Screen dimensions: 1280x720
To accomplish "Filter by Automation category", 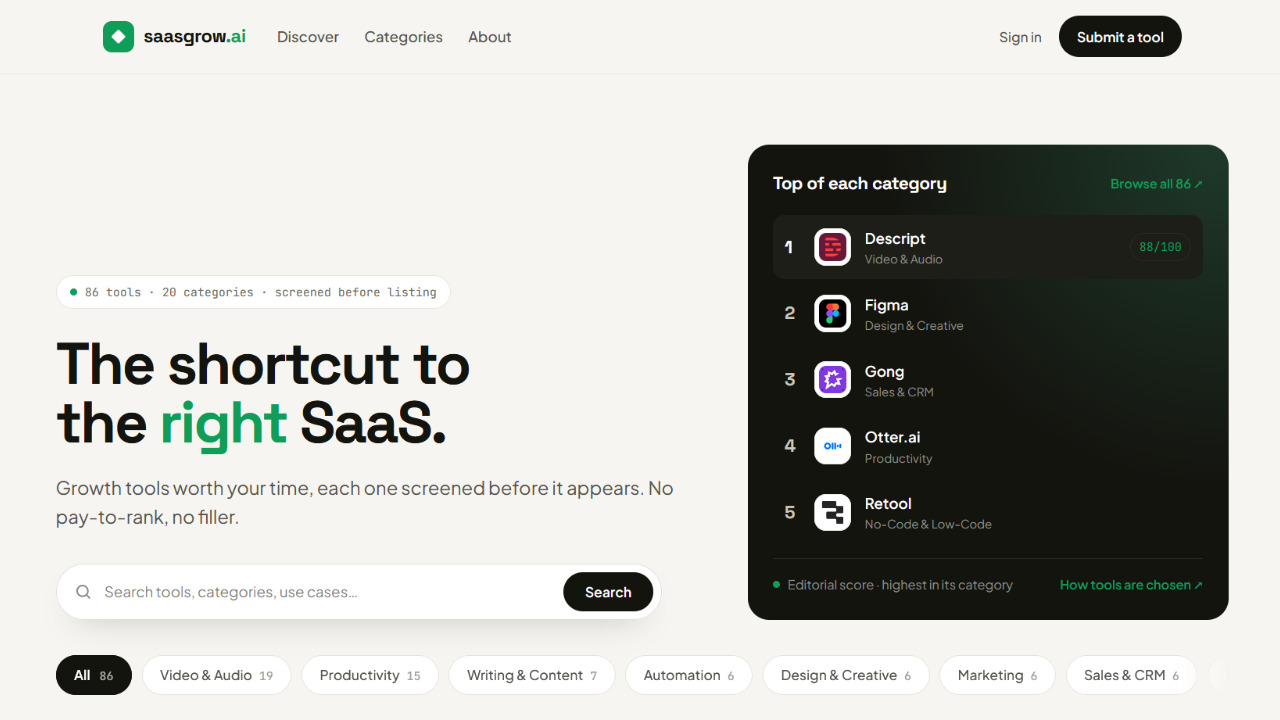I will (689, 675).
